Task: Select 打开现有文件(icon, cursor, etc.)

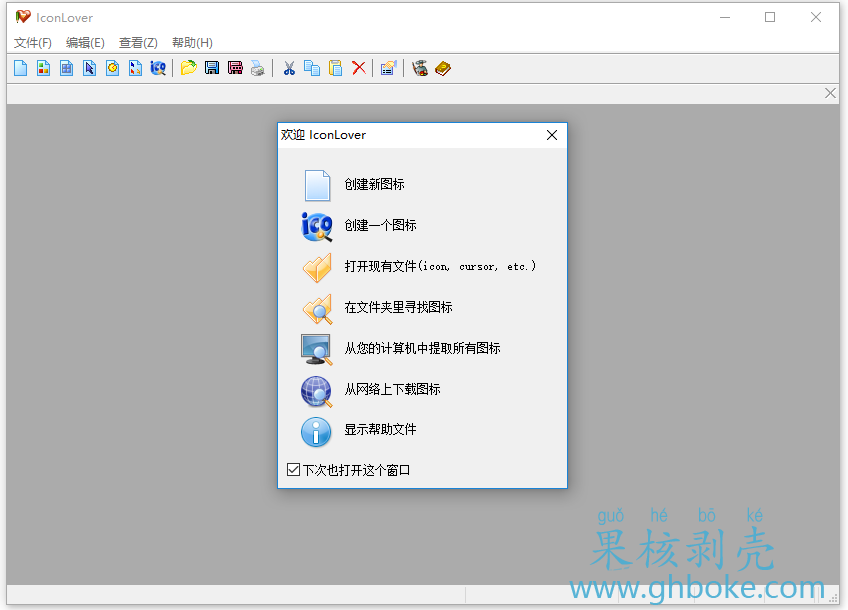Action: point(440,267)
